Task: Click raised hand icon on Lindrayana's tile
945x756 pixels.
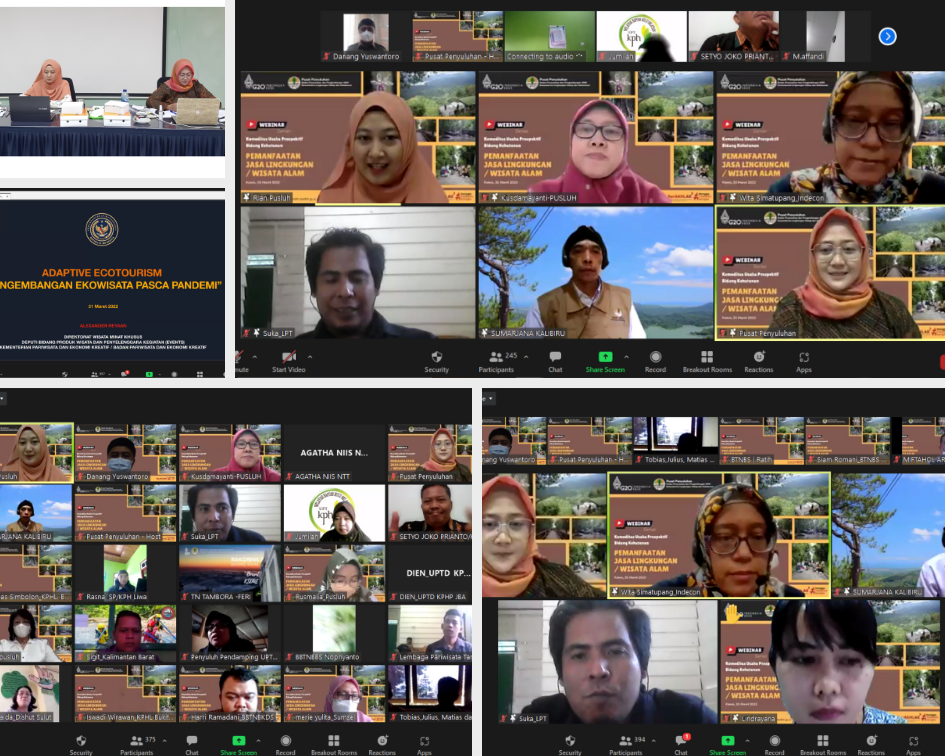Action: (x=733, y=614)
